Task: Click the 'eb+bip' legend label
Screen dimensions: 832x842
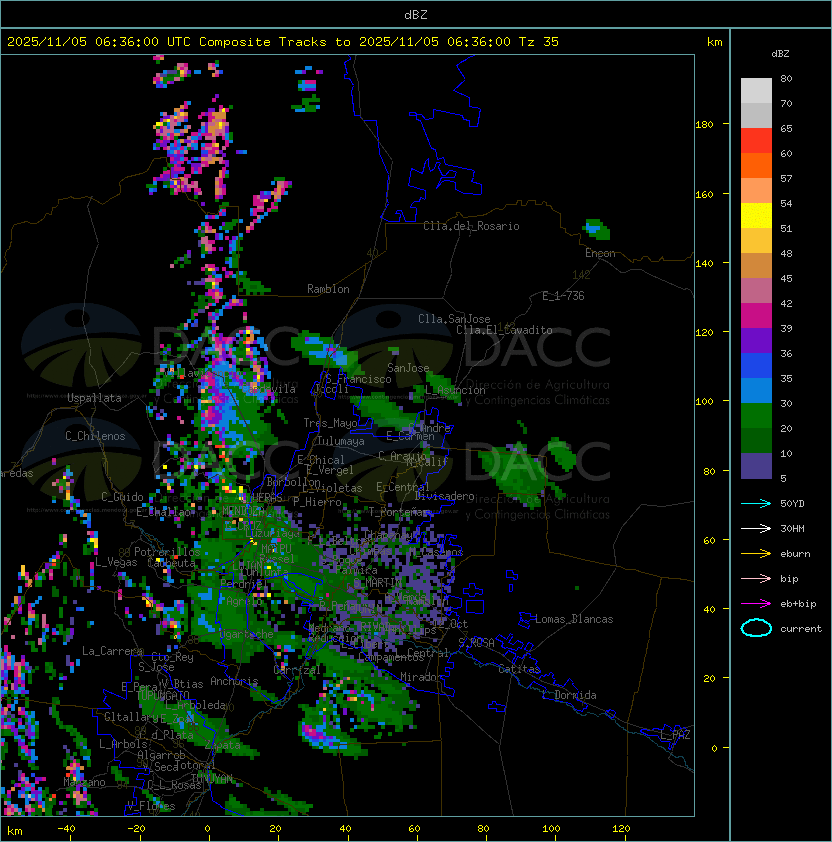Action: tap(798, 604)
